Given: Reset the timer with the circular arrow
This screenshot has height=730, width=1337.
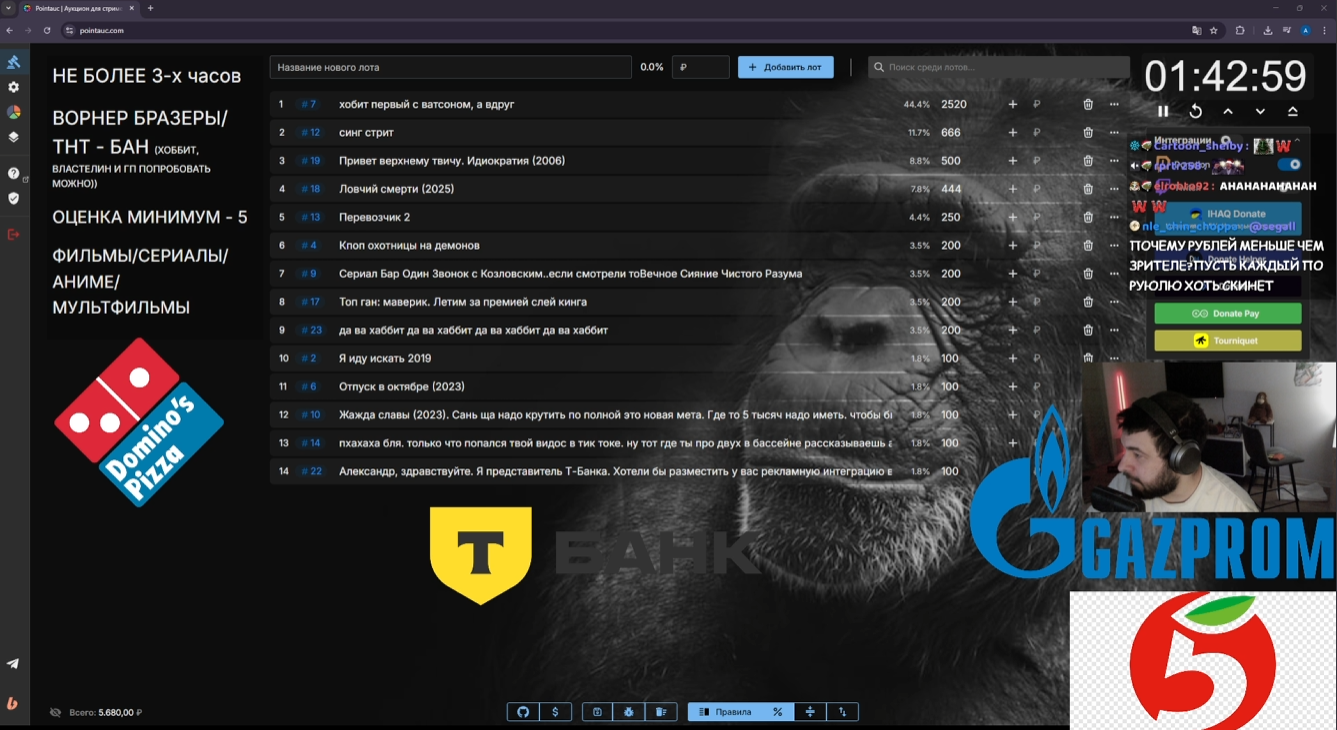Looking at the screenshot, I should pyautogui.click(x=1195, y=111).
